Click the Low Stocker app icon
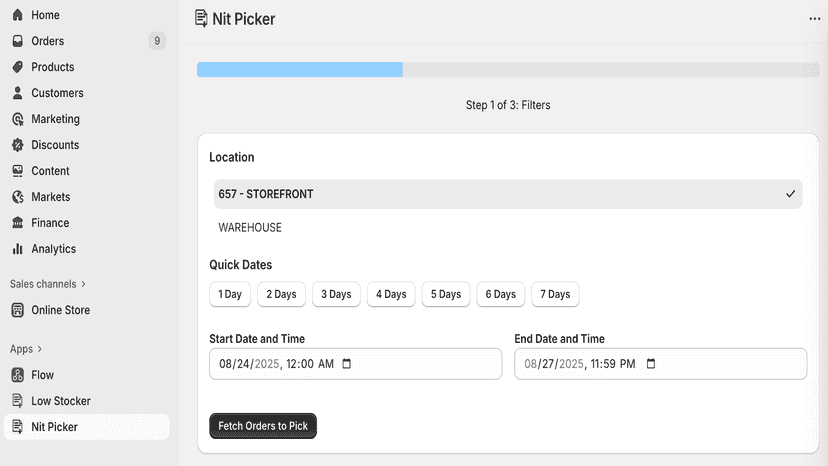 tap(17, 401)
